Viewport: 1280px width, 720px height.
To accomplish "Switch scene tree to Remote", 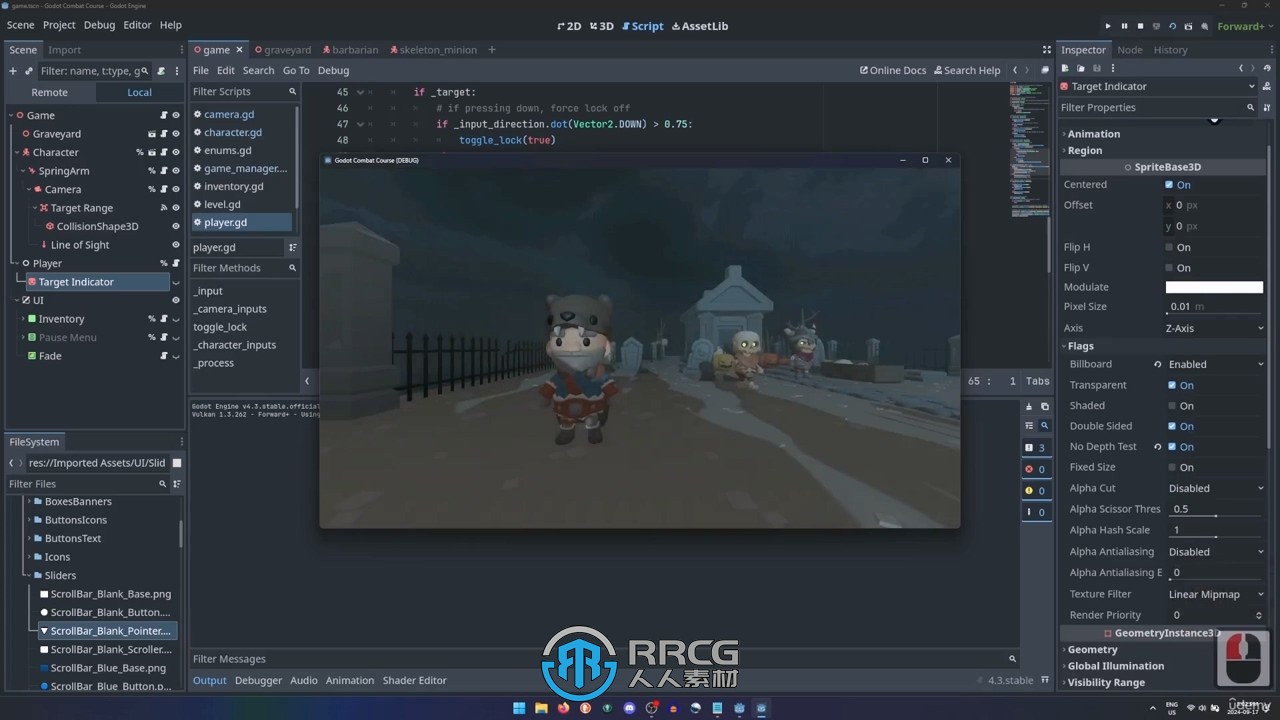I will (x=49, y=92).
